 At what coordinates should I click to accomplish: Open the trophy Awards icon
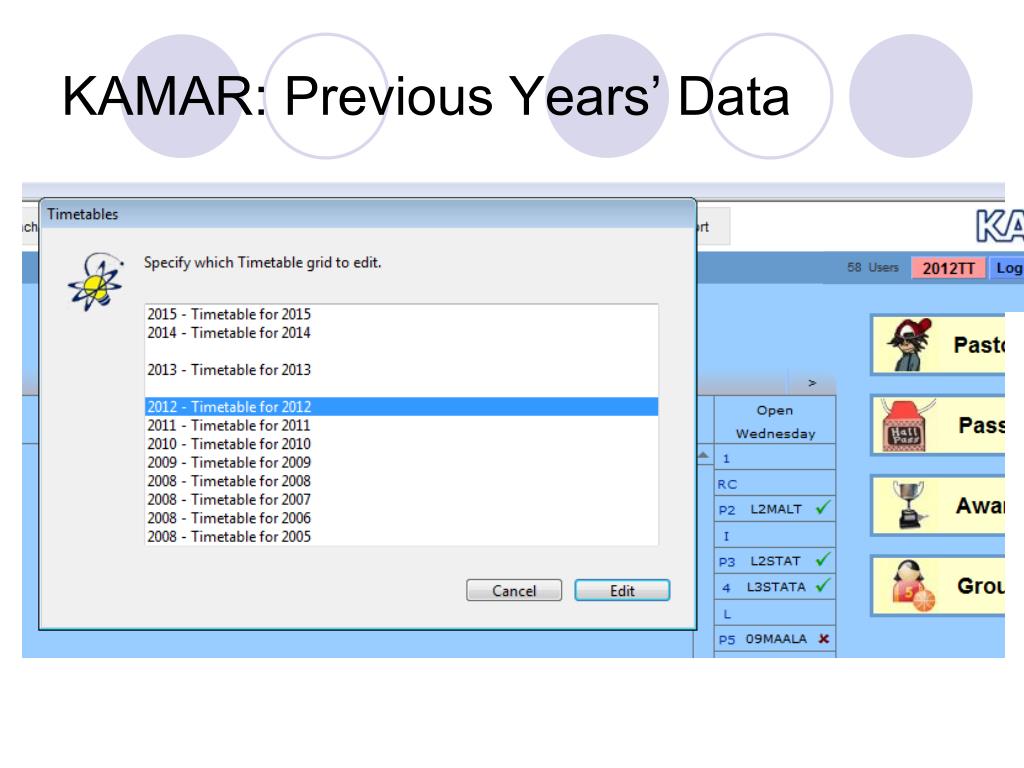click(x=910, y=505)
